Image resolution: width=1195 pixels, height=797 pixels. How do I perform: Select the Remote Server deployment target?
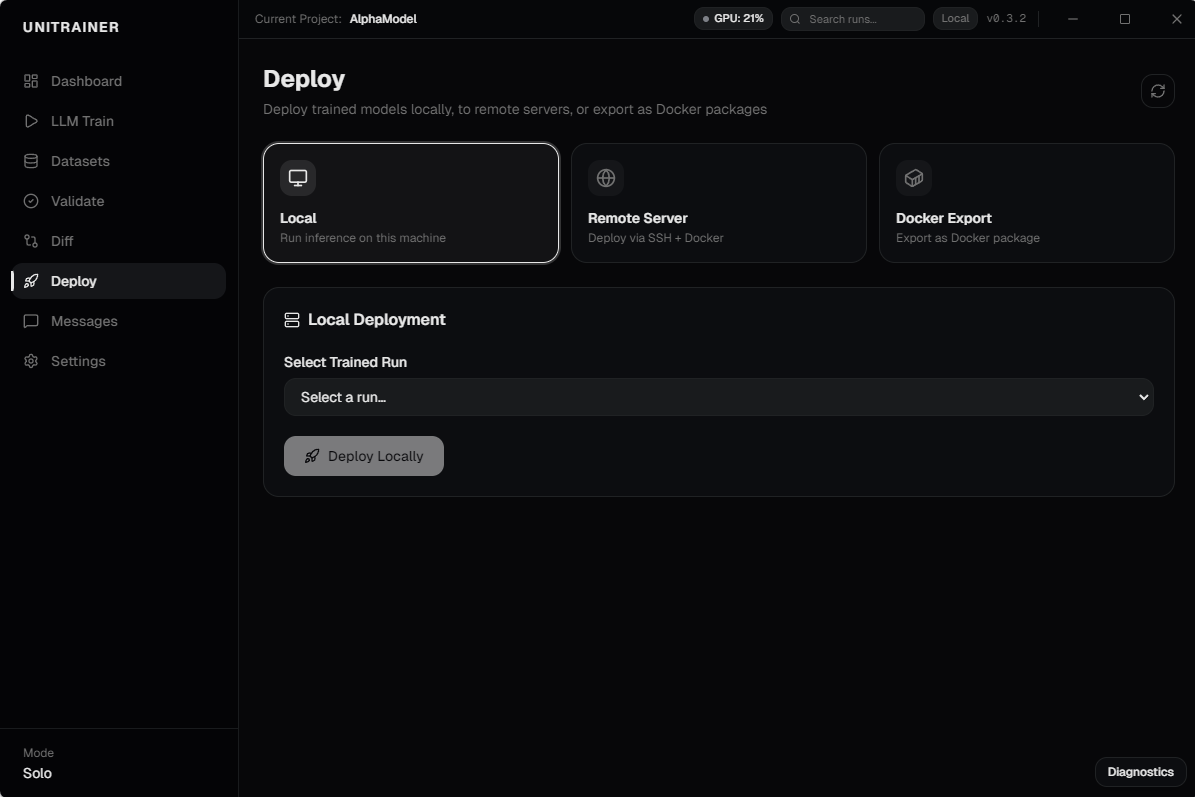pyautogui.click(x=718, y=203)
